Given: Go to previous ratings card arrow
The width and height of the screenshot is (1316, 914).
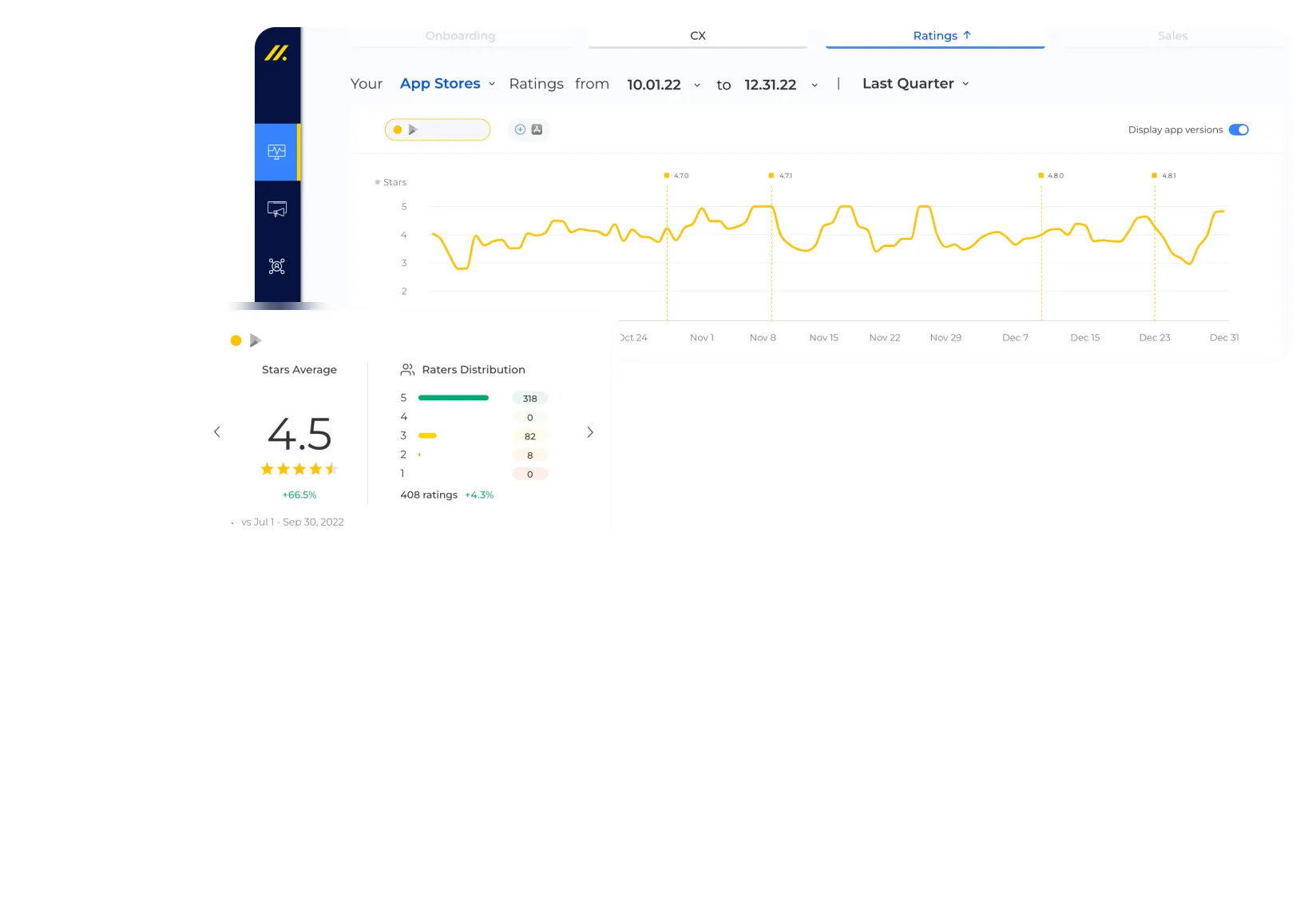Looking at the screenshot, I should point(216,432).
